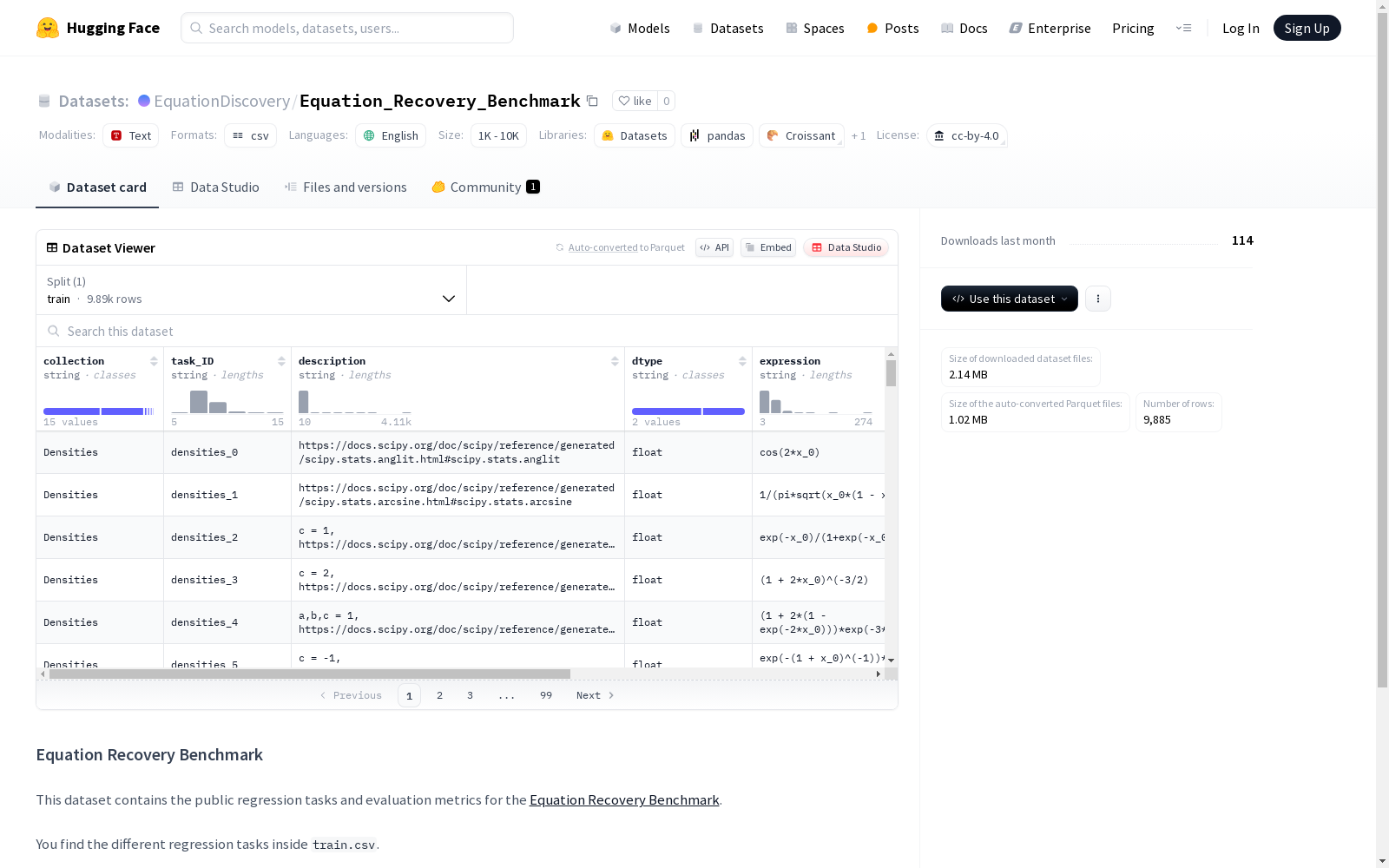Like the dataset with the heart button
The width and height of the screenshot is (1389, 868).
tap(635, 101)
